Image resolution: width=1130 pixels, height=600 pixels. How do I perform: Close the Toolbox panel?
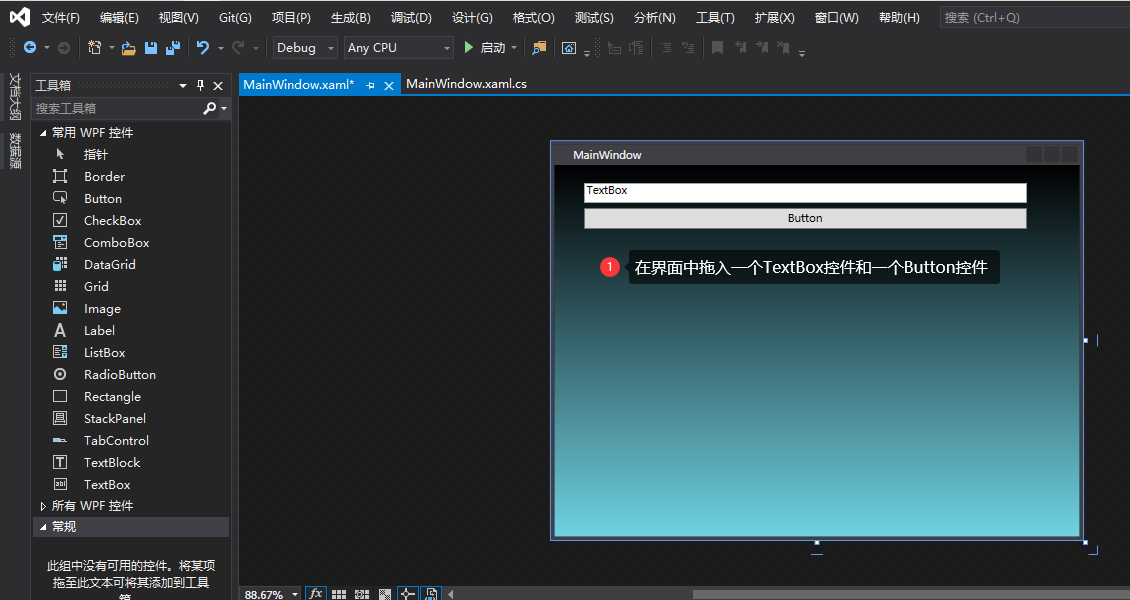tap(218, 85)
